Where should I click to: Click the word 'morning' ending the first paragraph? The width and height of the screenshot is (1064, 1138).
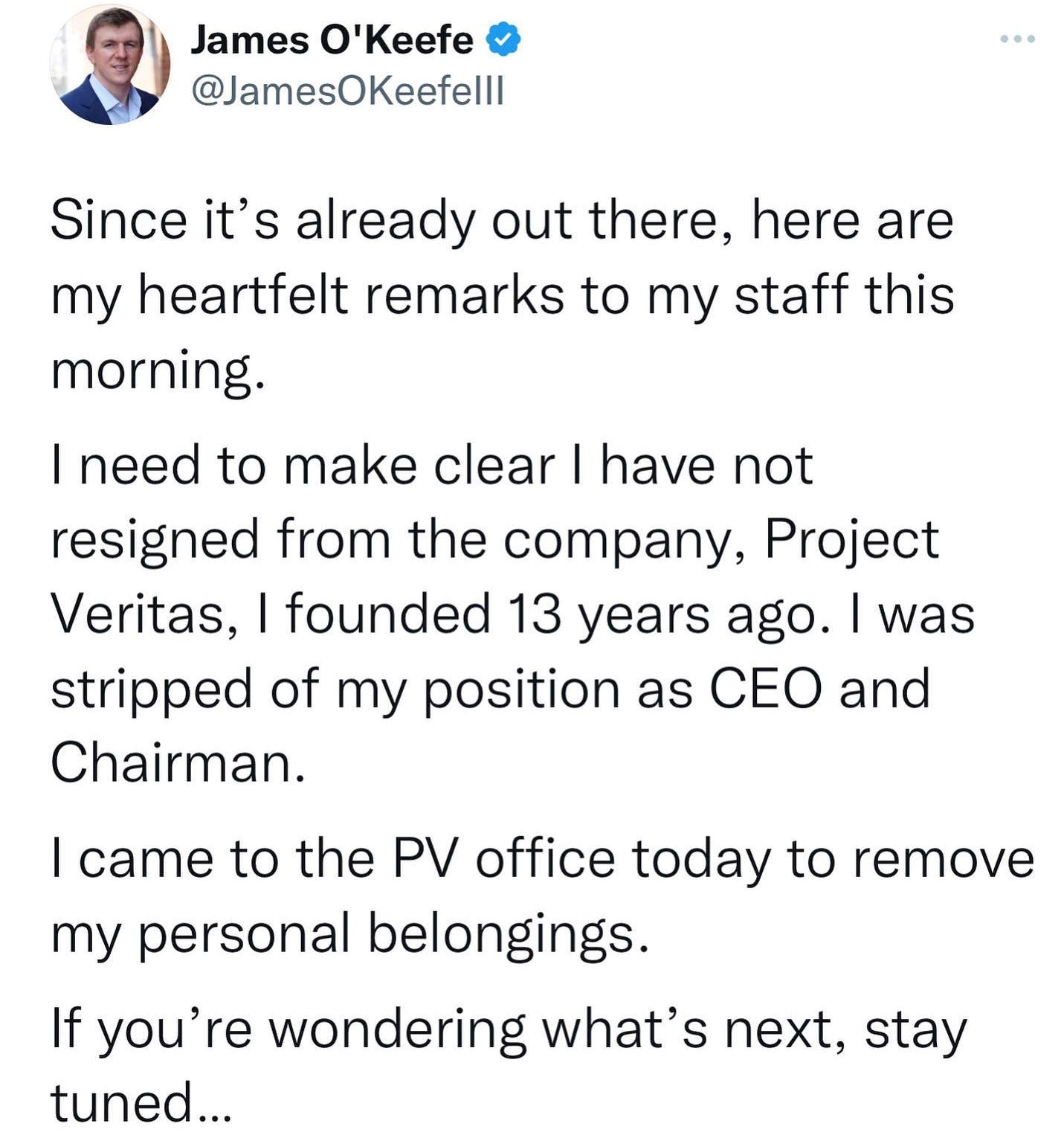tap(157, 371)
